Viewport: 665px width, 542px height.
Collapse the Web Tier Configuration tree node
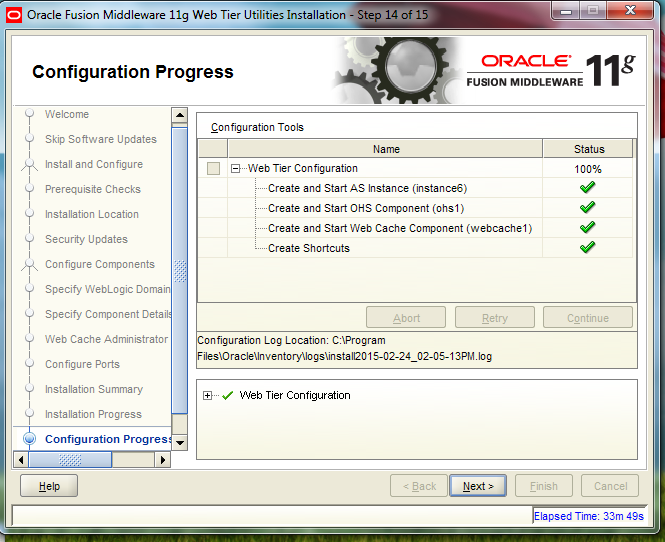pyautogui.click(x=235, y=169)
